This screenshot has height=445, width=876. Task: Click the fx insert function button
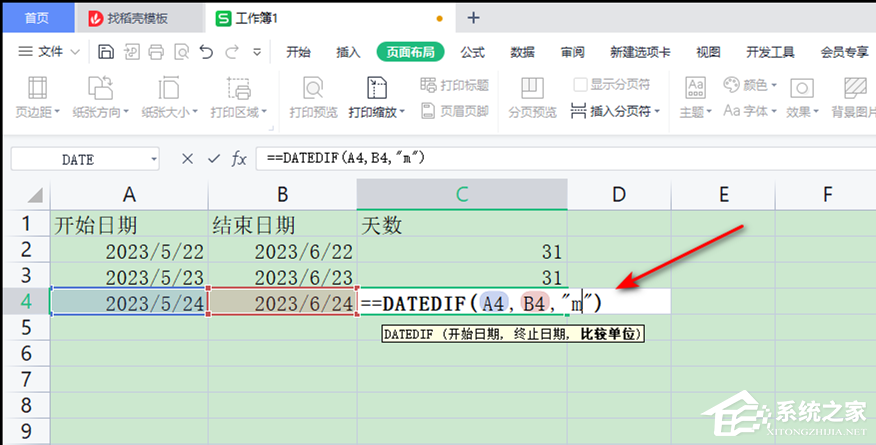click(239, 159)
